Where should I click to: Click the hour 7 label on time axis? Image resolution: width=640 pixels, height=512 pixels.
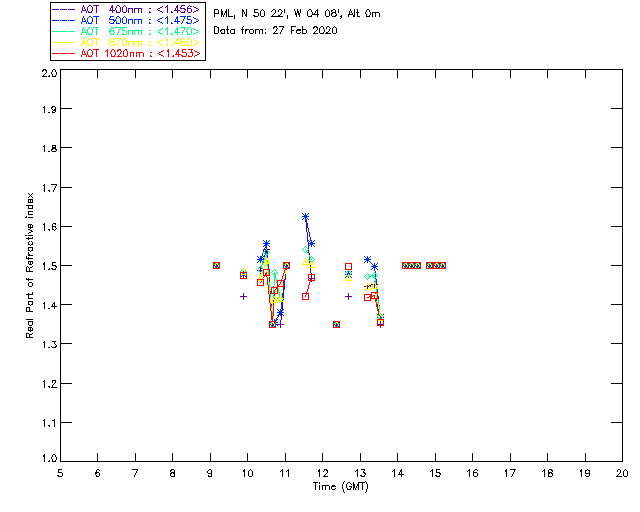[x=135, y=473]
